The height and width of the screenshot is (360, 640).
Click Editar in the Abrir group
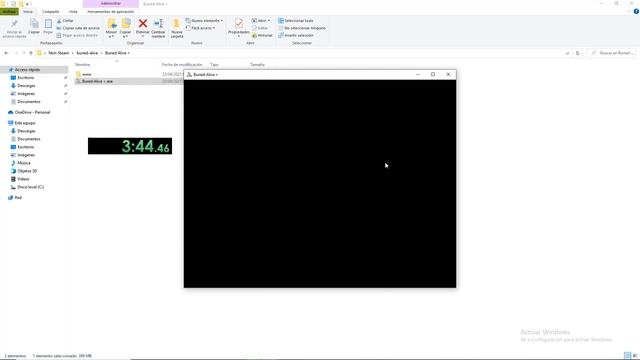click(260, 28)
